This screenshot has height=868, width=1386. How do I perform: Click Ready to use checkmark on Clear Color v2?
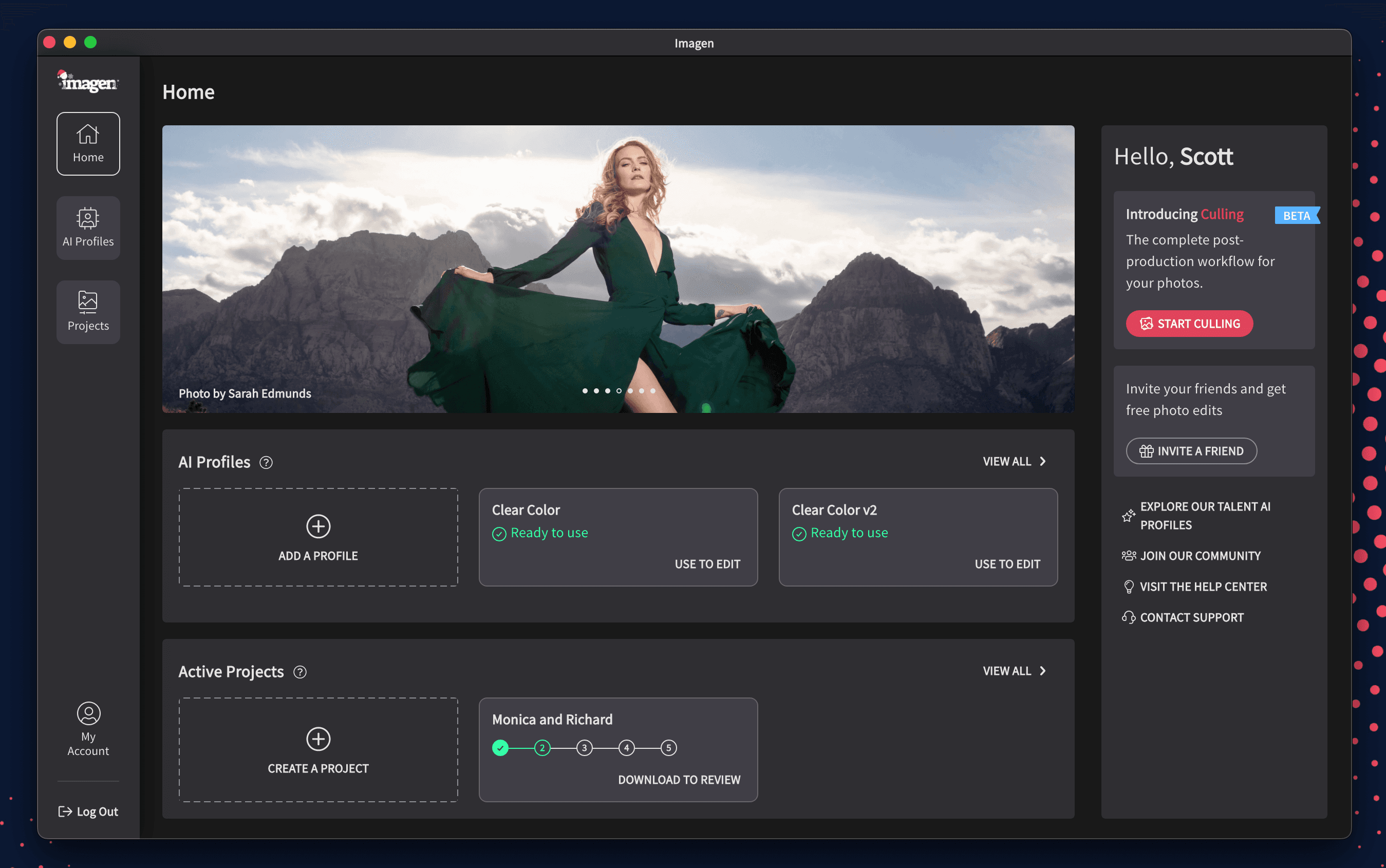[799, 534]
